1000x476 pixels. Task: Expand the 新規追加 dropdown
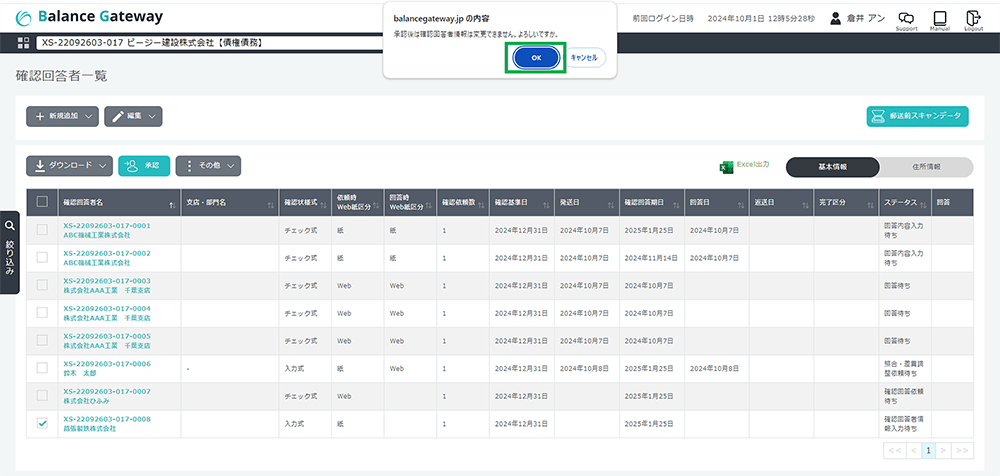[x=62, y=117]
